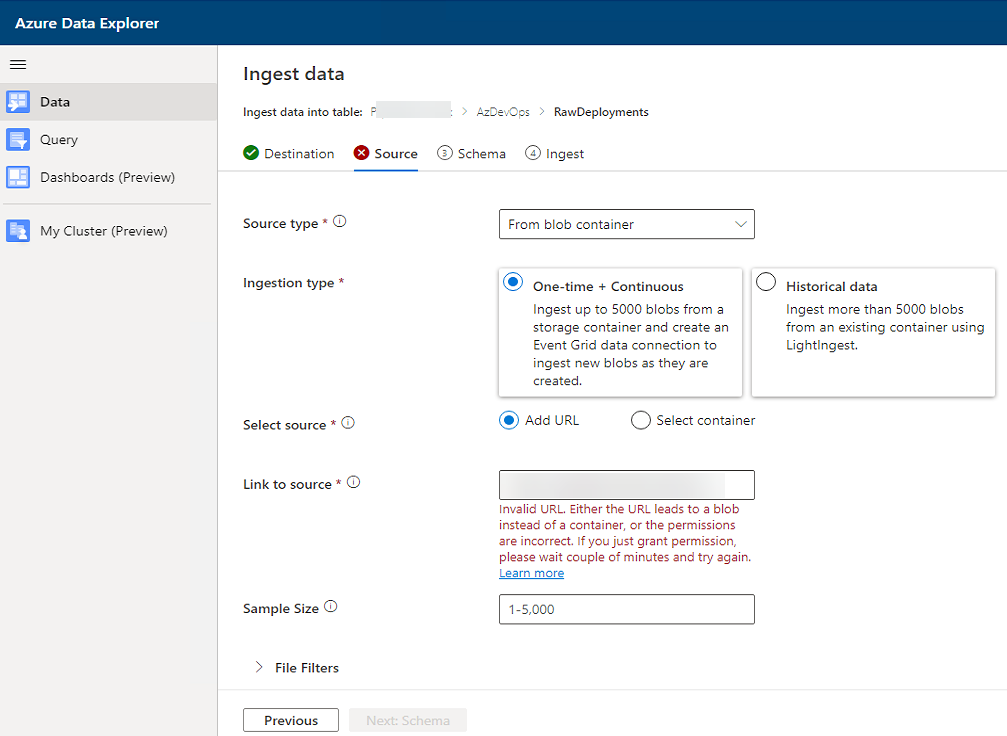Click the Link to source info icon
The width and height of the screenshot is (1007, 736).
[x=354, y=482]
